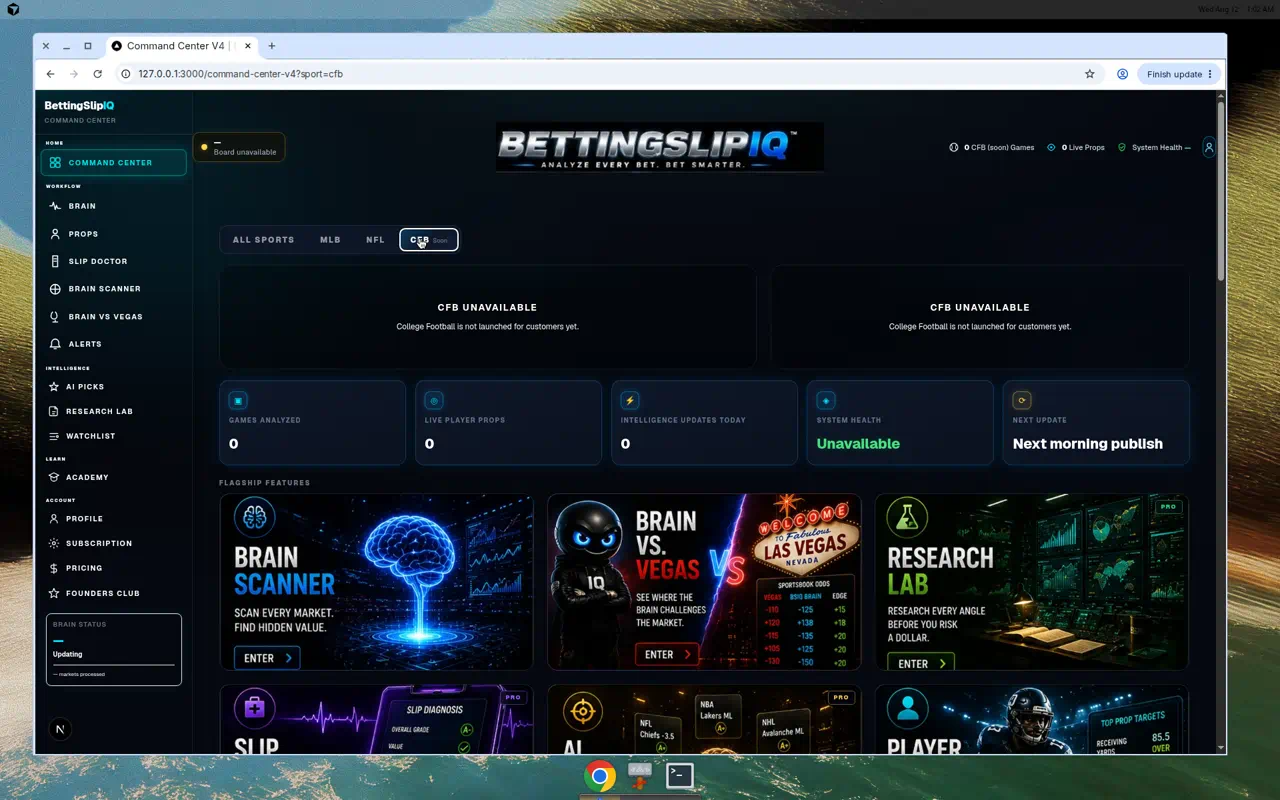
Task: Click the Founders Club star icon
Action: (x=54, y=593)
